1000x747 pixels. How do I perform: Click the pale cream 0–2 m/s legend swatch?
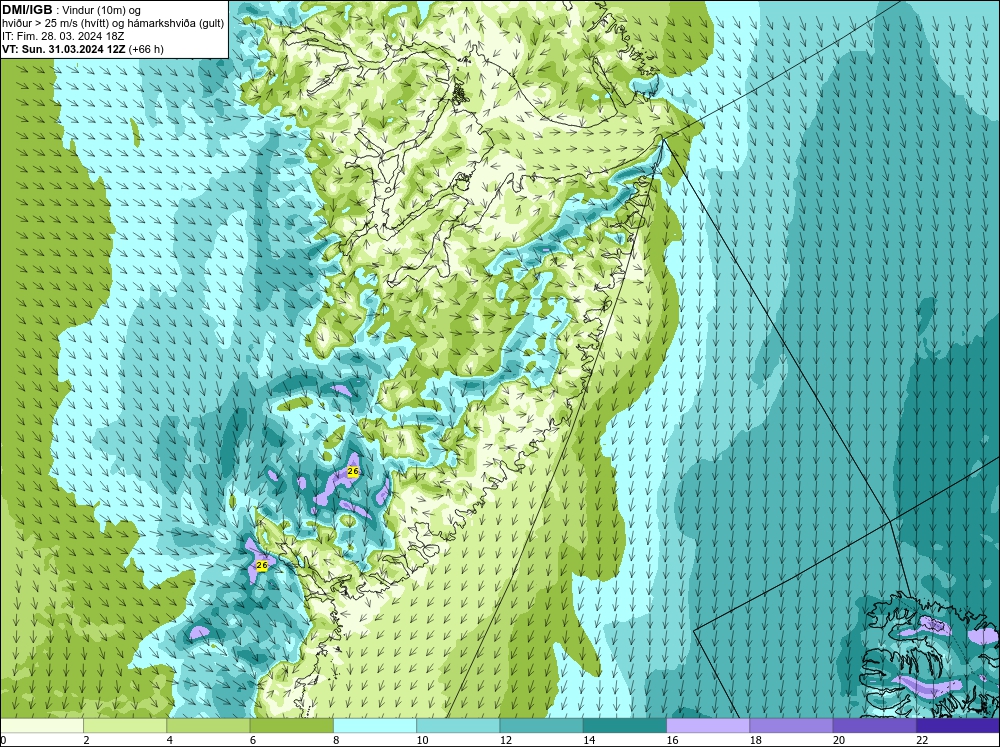[x=42, y=726]
